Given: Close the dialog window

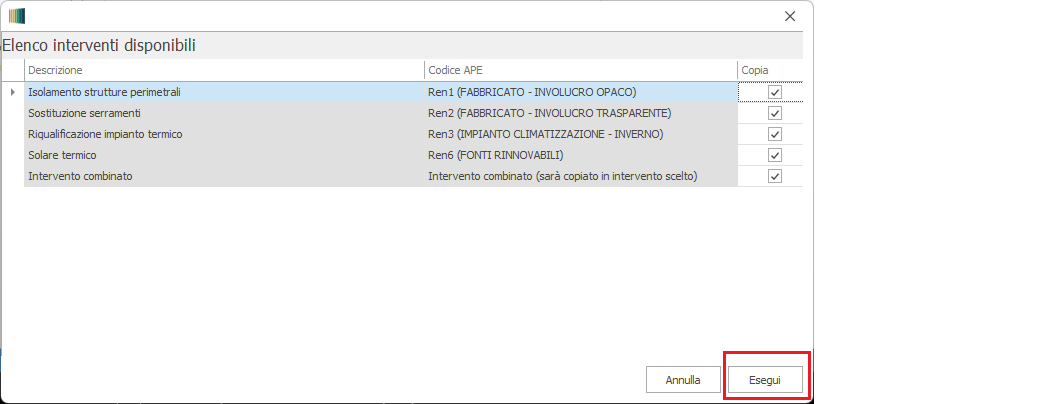Looking at the screenshot, I should (789, 16).
